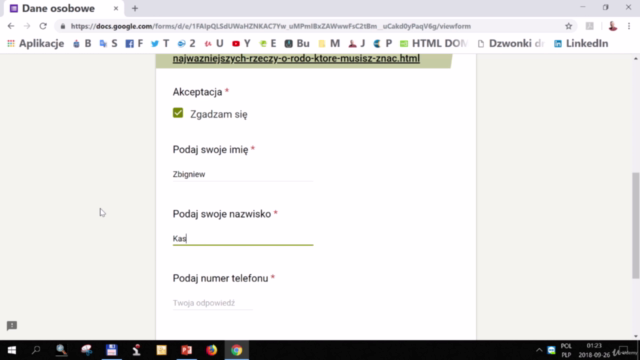Uncheck the Zgadzam się checkbox

(178, 113)
